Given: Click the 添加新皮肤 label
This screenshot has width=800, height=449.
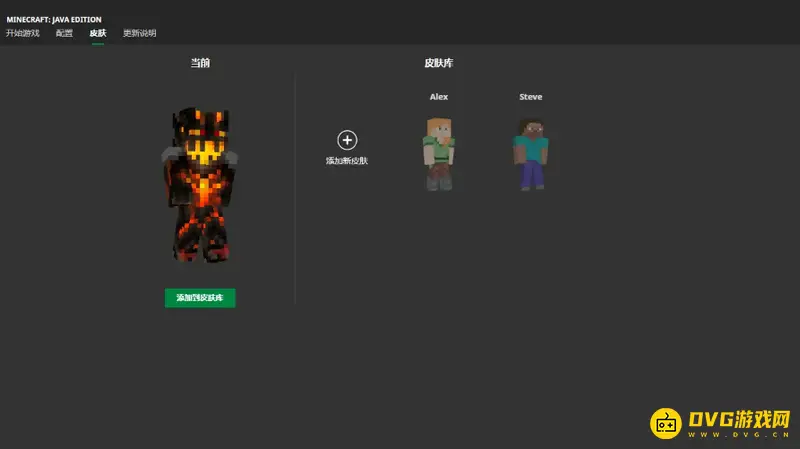Looking at the screenshot, I should tap(347, 161).
